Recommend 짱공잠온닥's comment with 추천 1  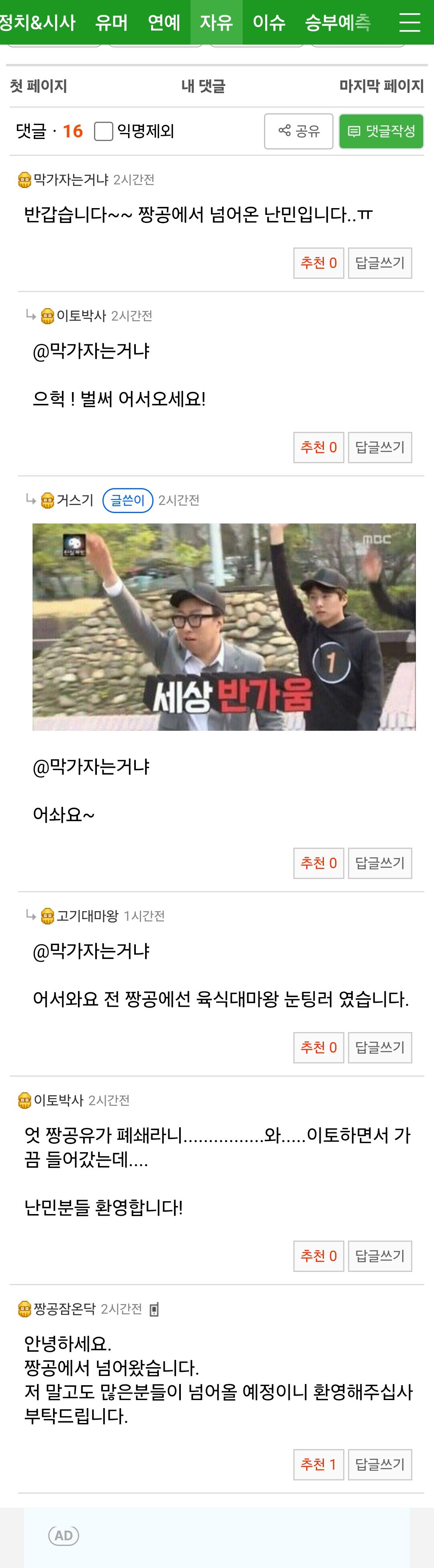pos(319,1464)
